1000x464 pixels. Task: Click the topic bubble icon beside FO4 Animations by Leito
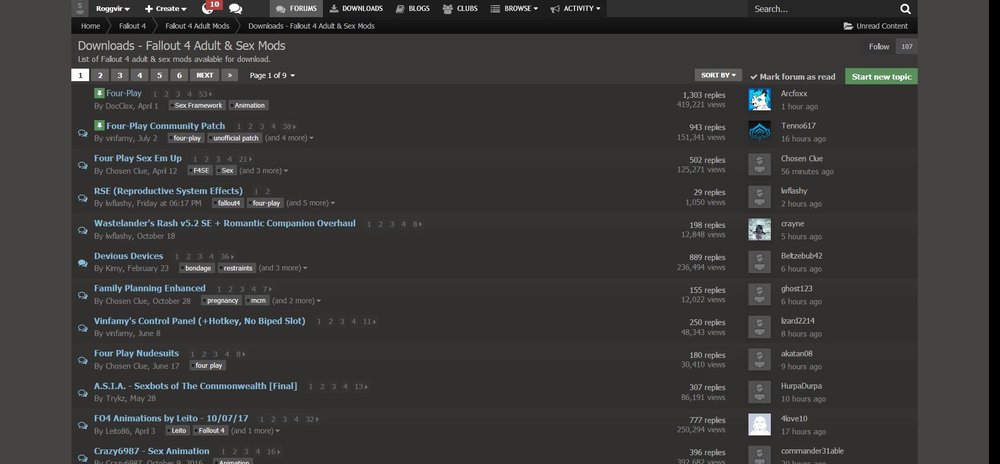(x=83, y=425)
